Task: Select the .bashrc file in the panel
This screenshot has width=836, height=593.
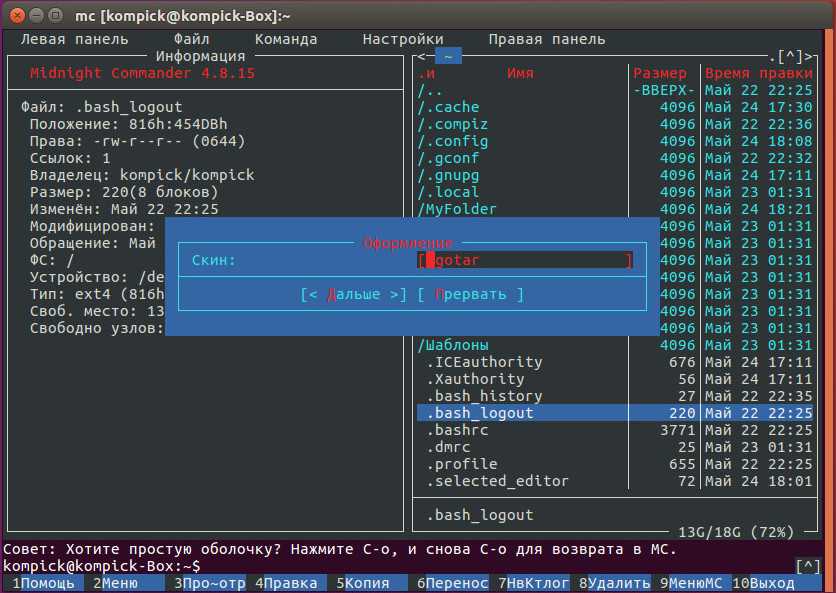Action: pyautogui.click(x=456, y=430)
